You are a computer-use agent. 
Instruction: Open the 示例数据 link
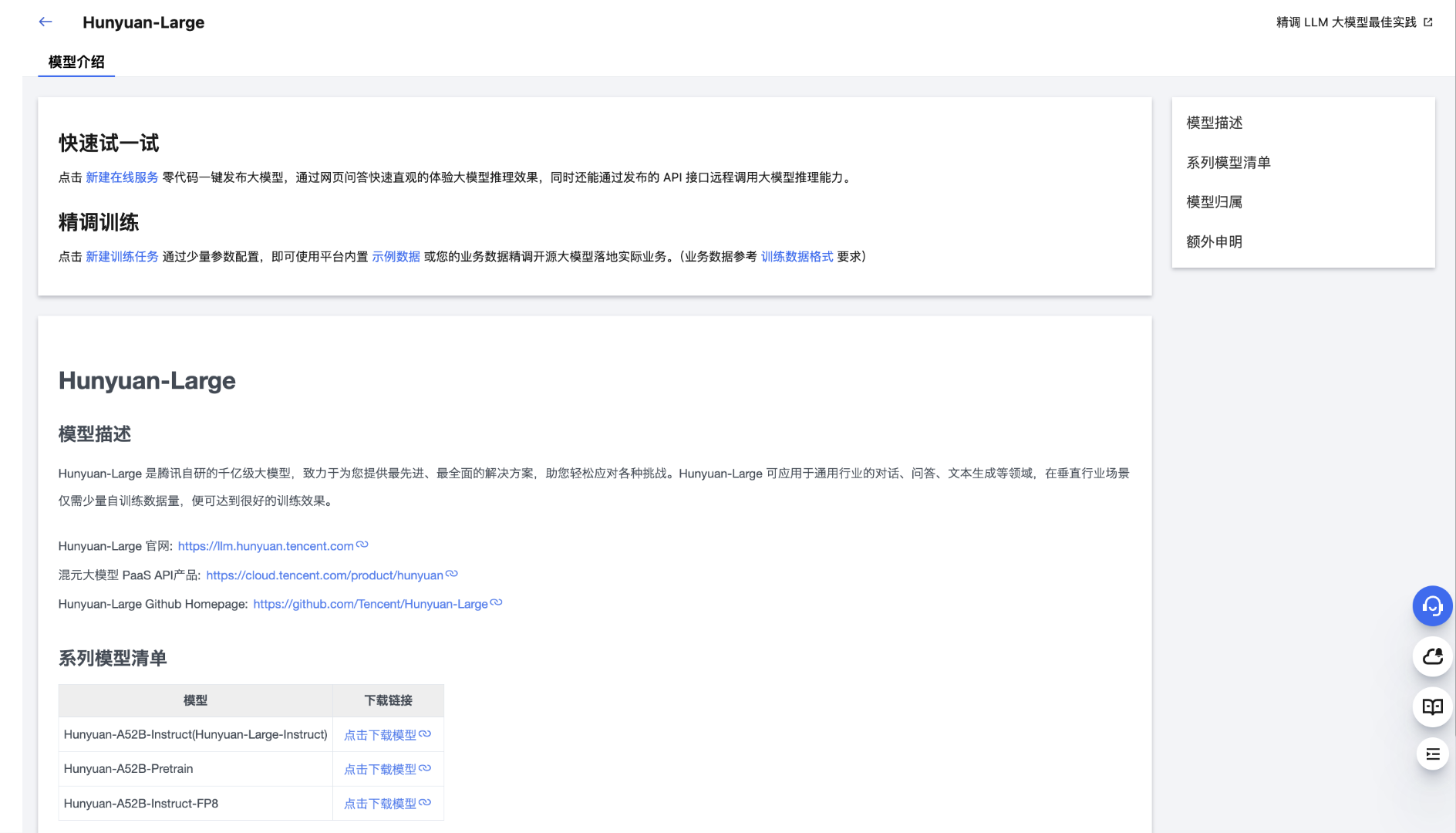pyautogui.click(x=396, y=257)
